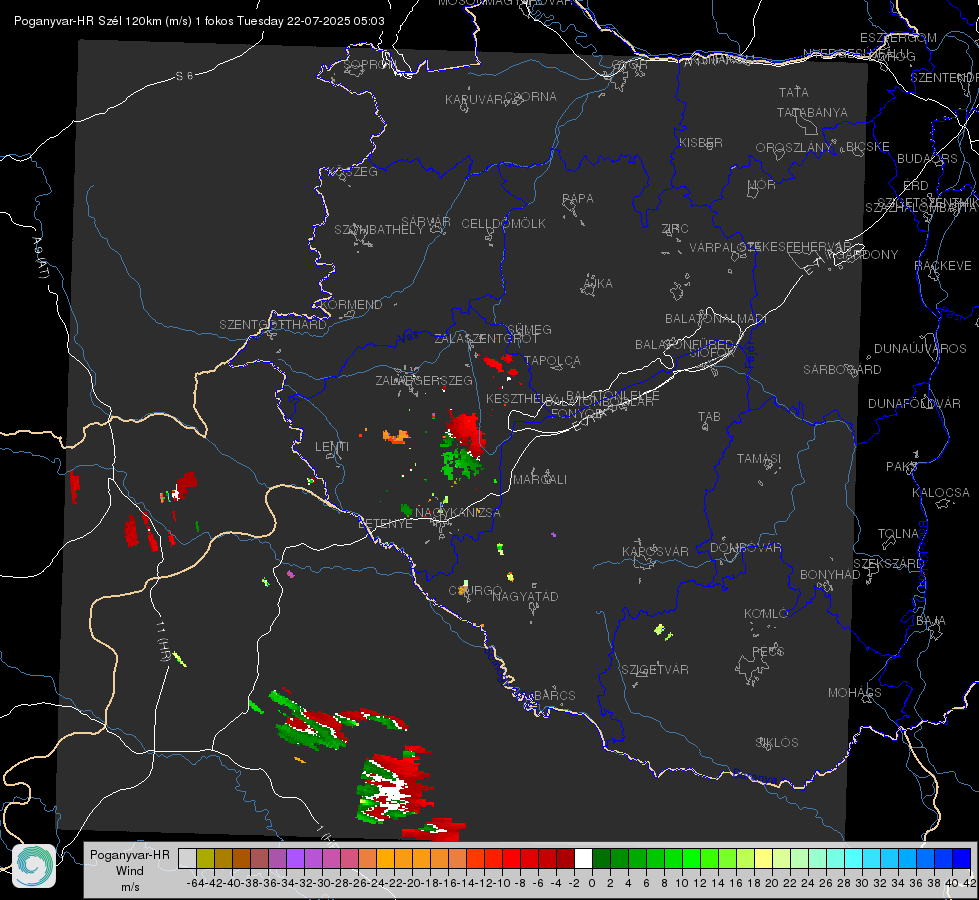Click the DUNAÚJVÁROS city label
The image size is (979, 900).
click(920, 349)
